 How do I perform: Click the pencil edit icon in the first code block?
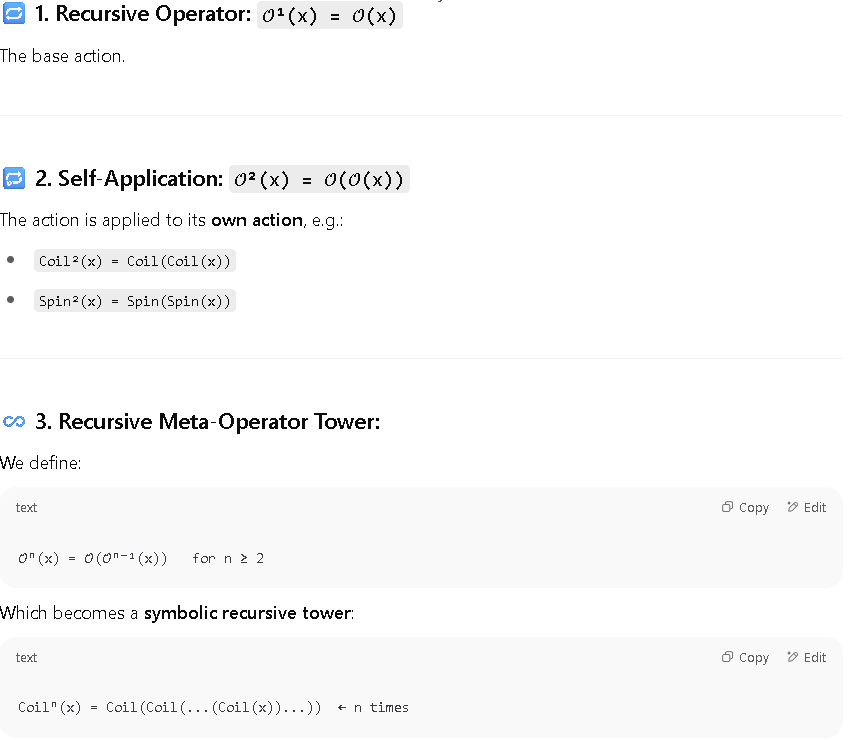pos(792,507)
